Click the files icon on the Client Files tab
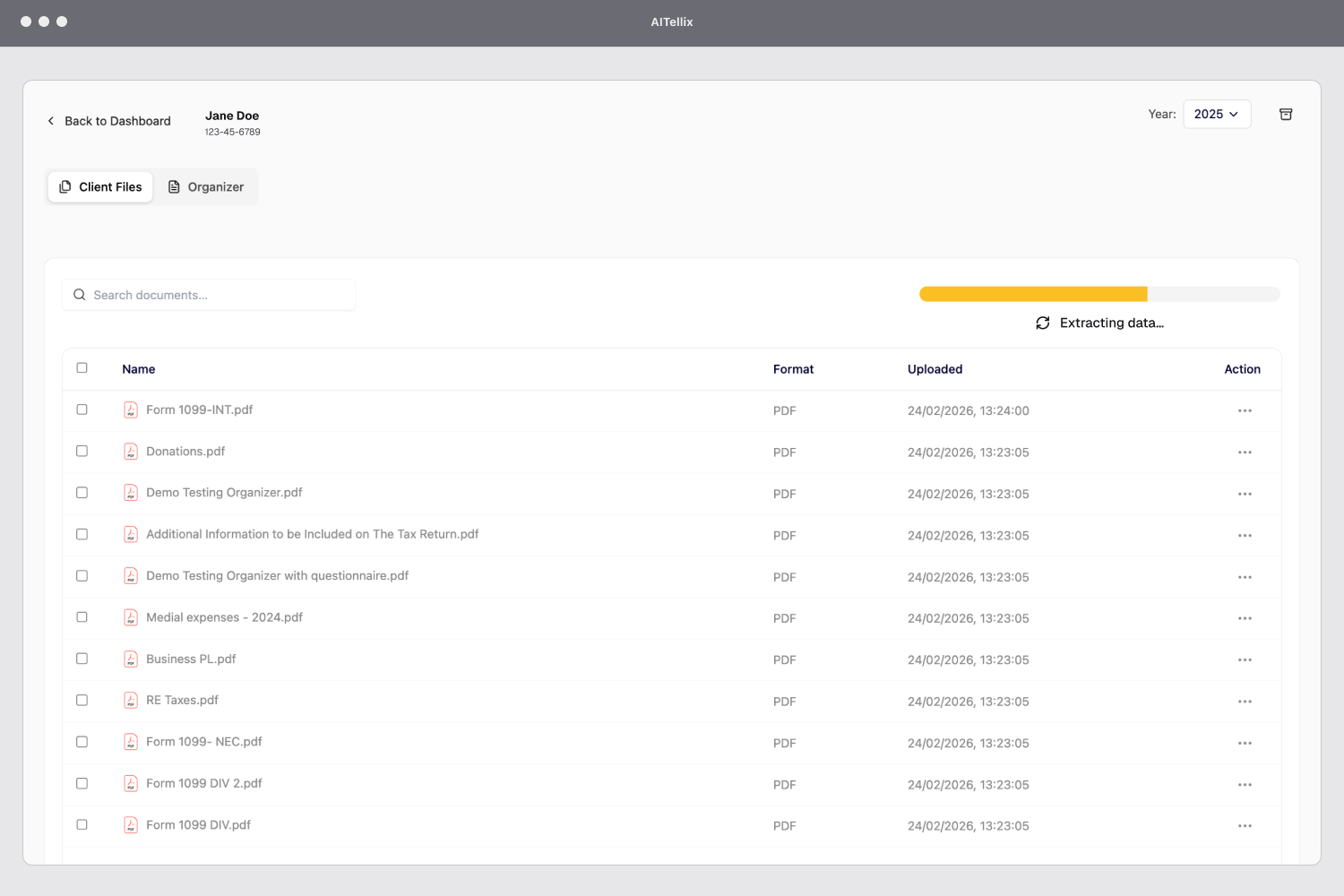The height and width of the screenshot is (896, 1344). [65, 186]
